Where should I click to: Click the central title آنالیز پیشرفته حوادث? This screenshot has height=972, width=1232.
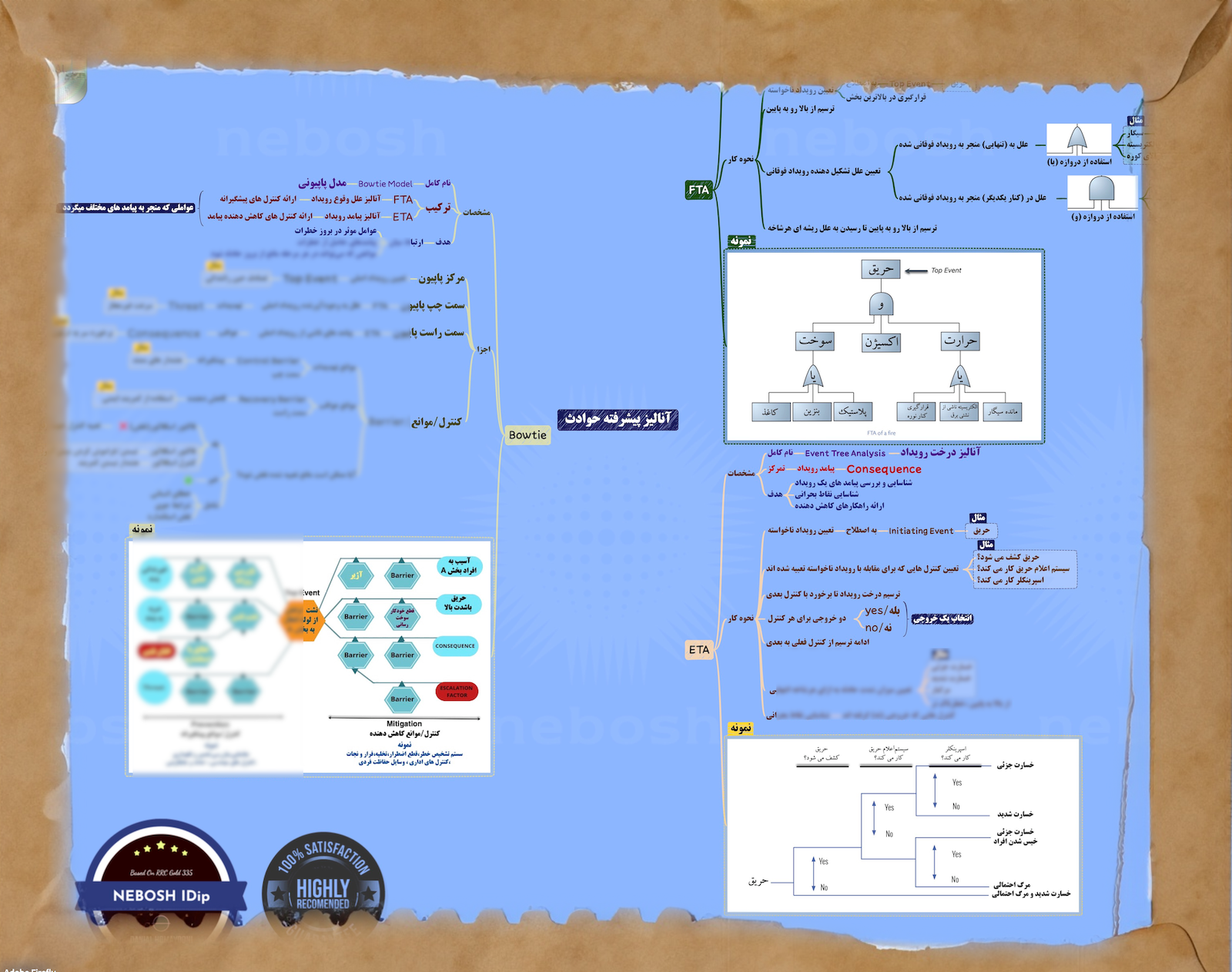[x=618, y=419]
